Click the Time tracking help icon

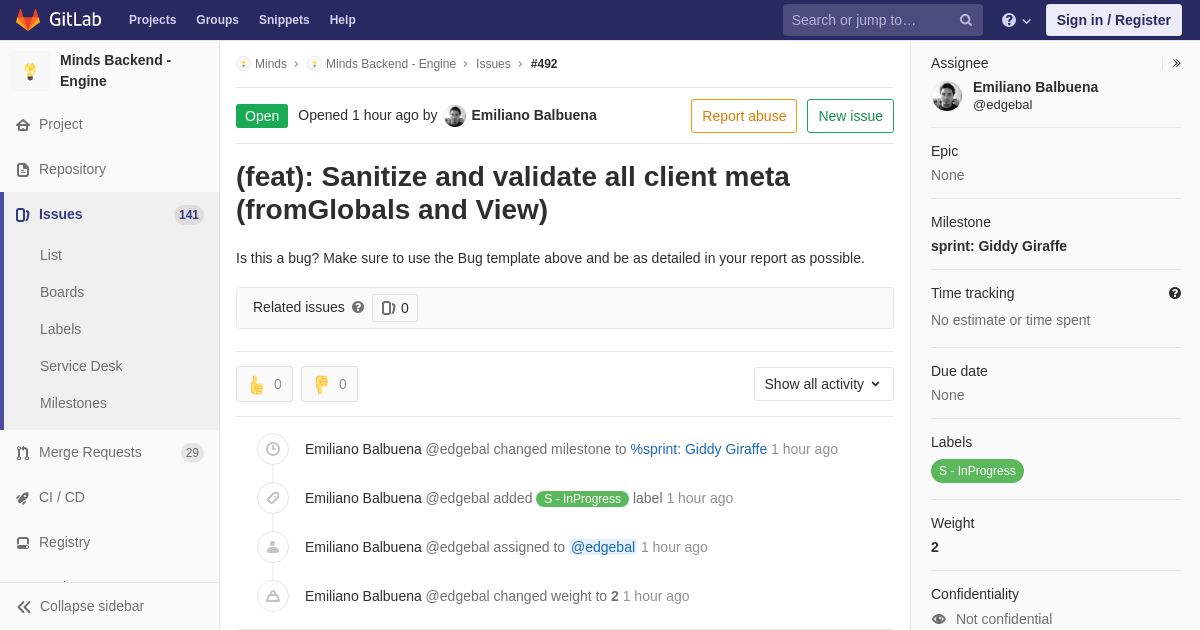click(1175, 293)
